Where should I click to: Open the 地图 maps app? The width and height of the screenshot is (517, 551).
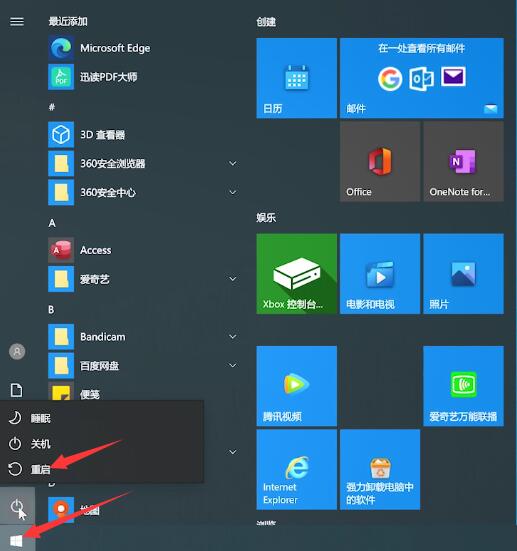point(142,510)
